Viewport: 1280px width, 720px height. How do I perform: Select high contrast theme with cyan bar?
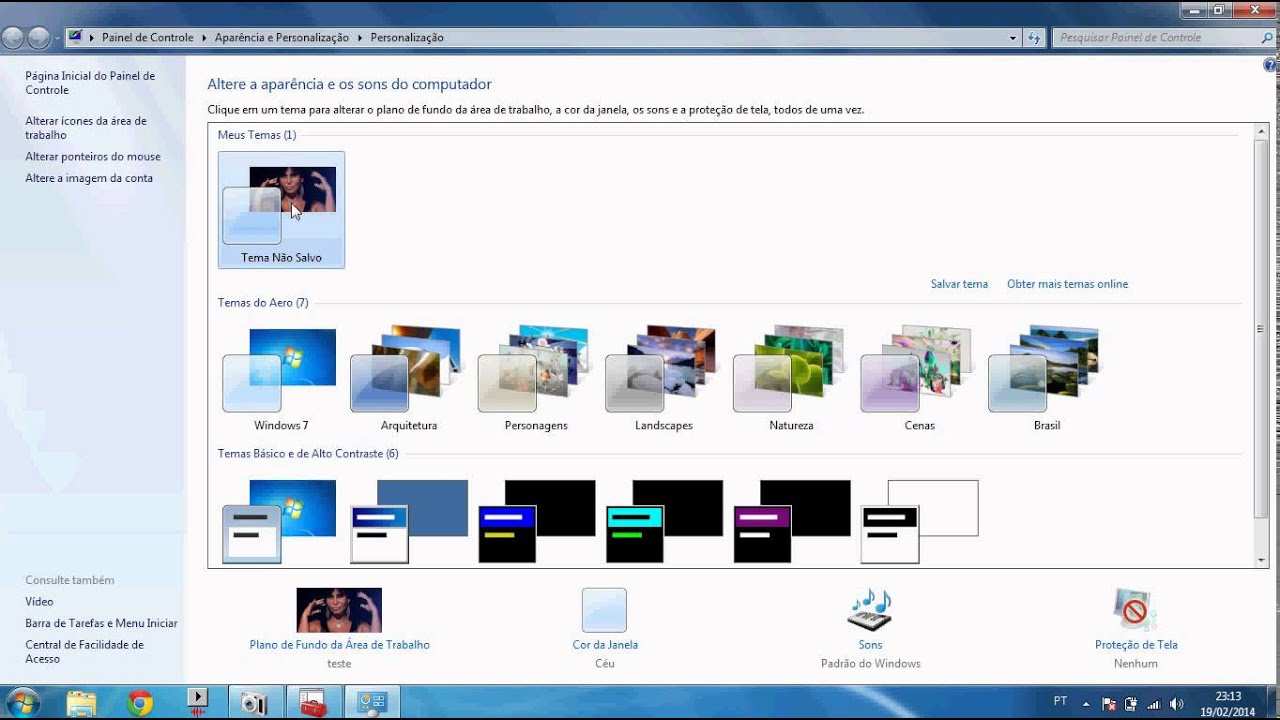coord(664,521)
